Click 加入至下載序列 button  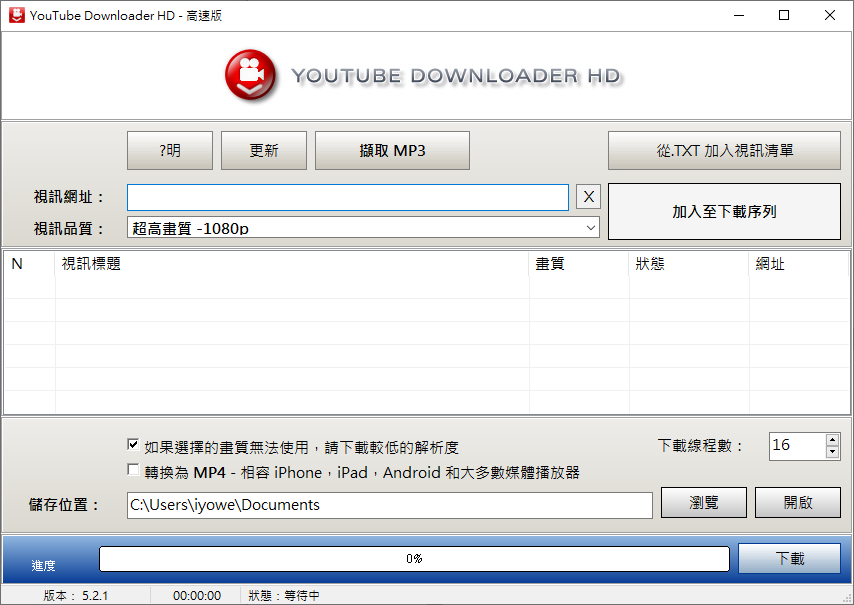pos(724,211)
